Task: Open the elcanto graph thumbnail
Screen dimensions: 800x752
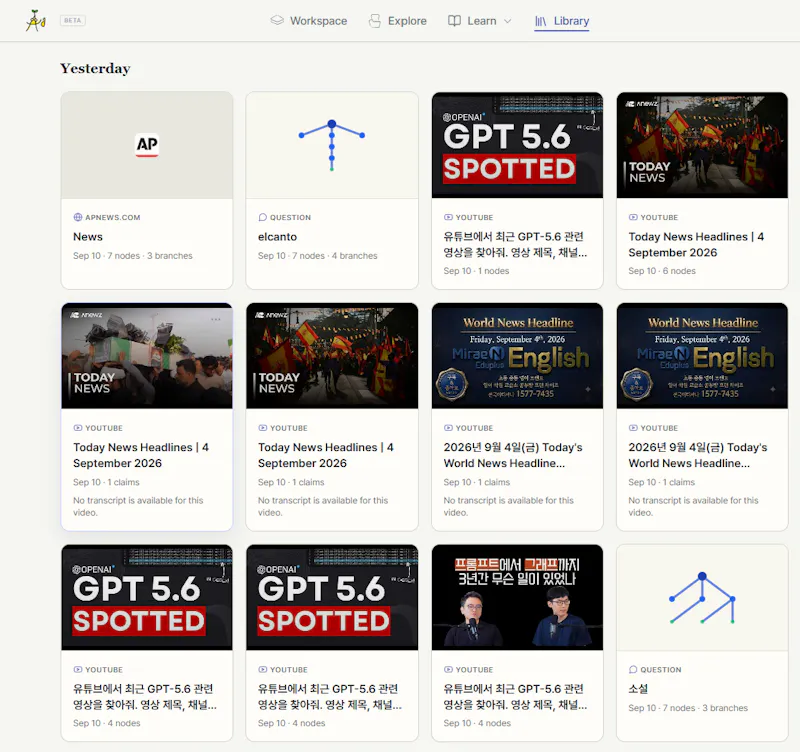Action: pyautogui.click(x=332, y=145)
